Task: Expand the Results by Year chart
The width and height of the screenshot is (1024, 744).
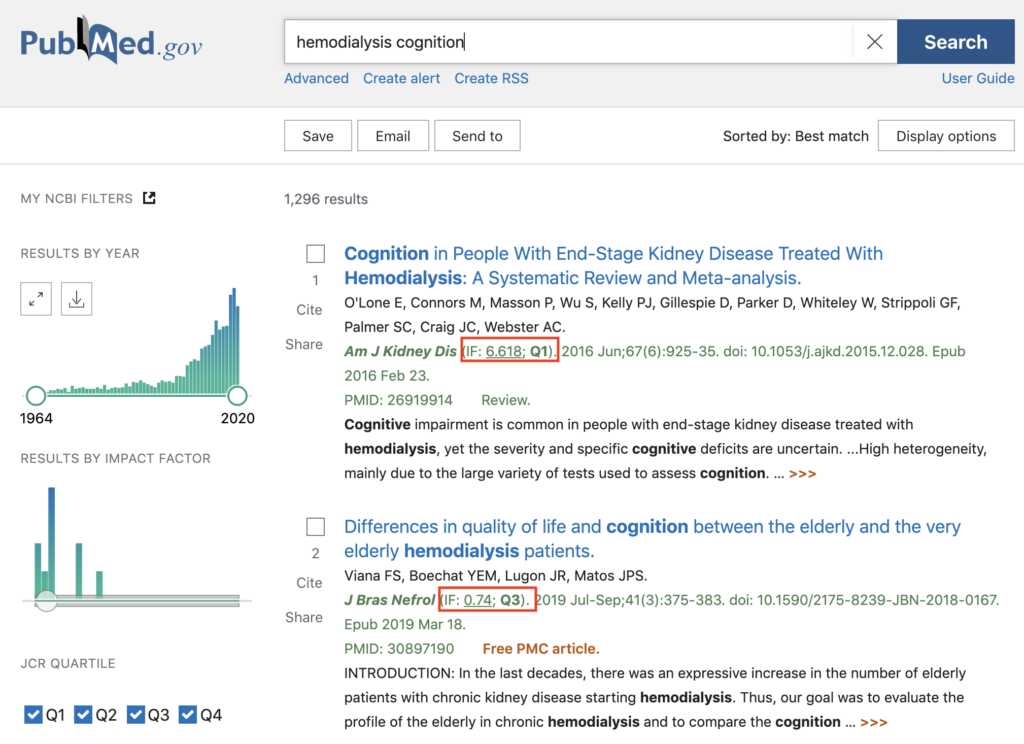Action: pyautogui.click(x=36, y=298)
